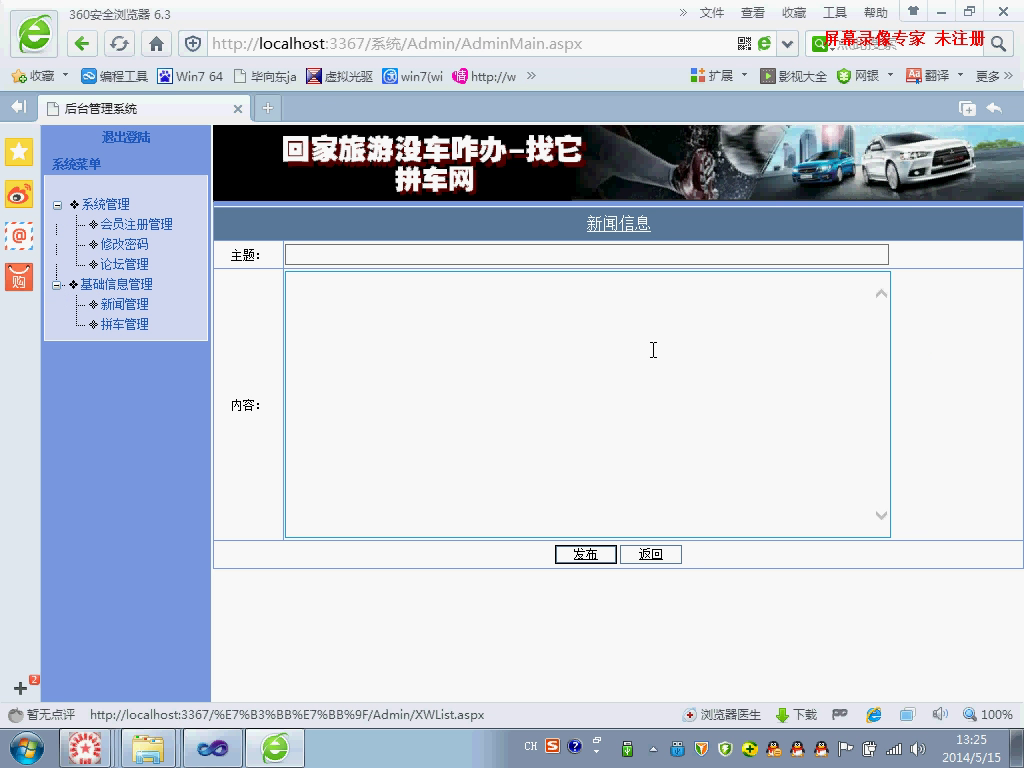The image size is (1024, 768).
Task: Open Weibo icon in sidebar
Action: coord(19,195)
